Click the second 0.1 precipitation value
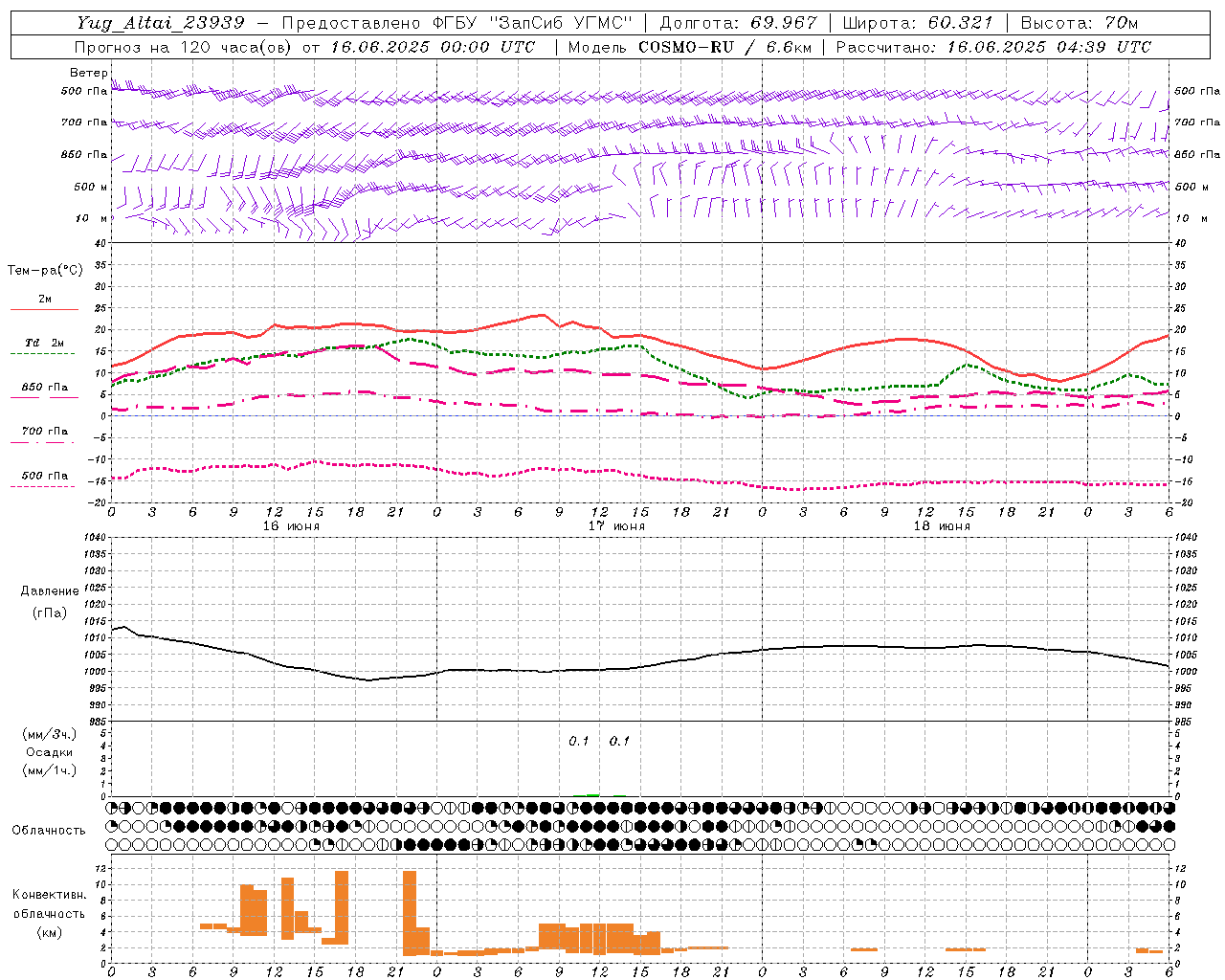Screen dimensions: 1225x980 pyautogui.click(x=619, y=742)
